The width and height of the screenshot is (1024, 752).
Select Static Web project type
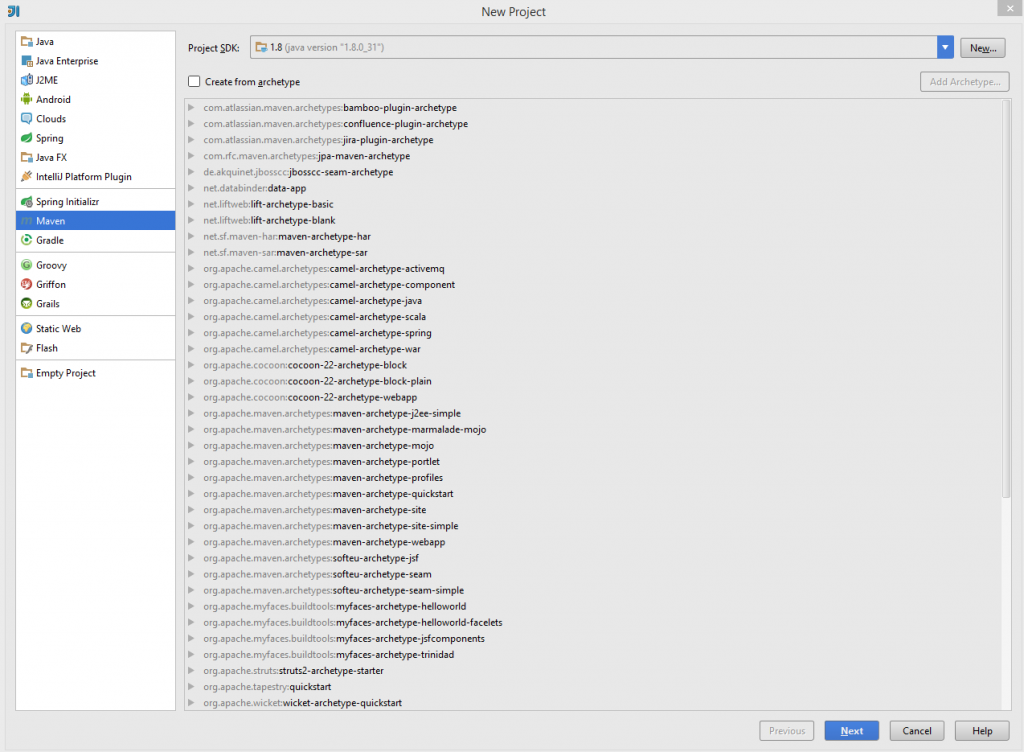[x=95, y=328]
